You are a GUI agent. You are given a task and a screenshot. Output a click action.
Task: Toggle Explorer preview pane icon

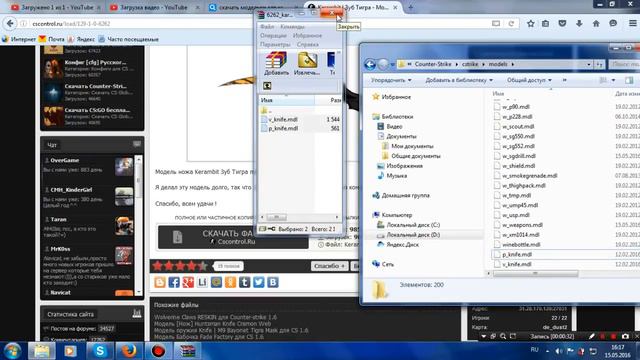pos(629,80)
